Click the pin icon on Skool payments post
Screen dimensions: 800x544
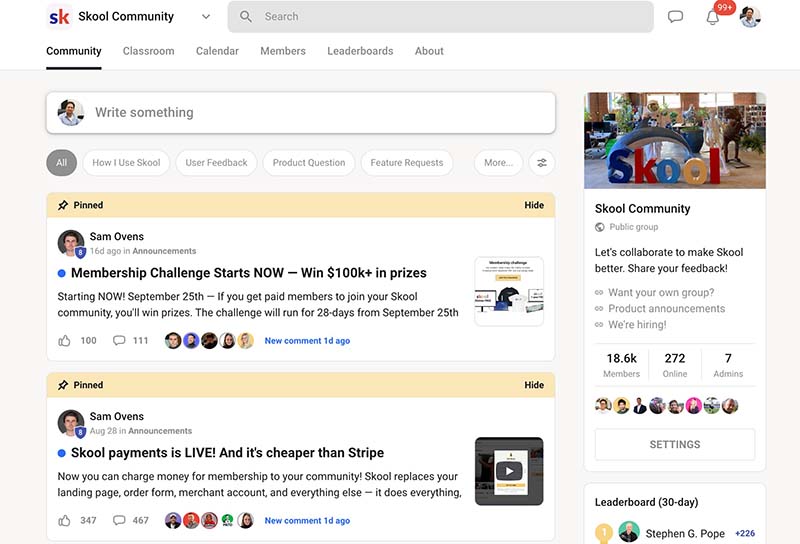pyautogui.click(x=63, y=385)
